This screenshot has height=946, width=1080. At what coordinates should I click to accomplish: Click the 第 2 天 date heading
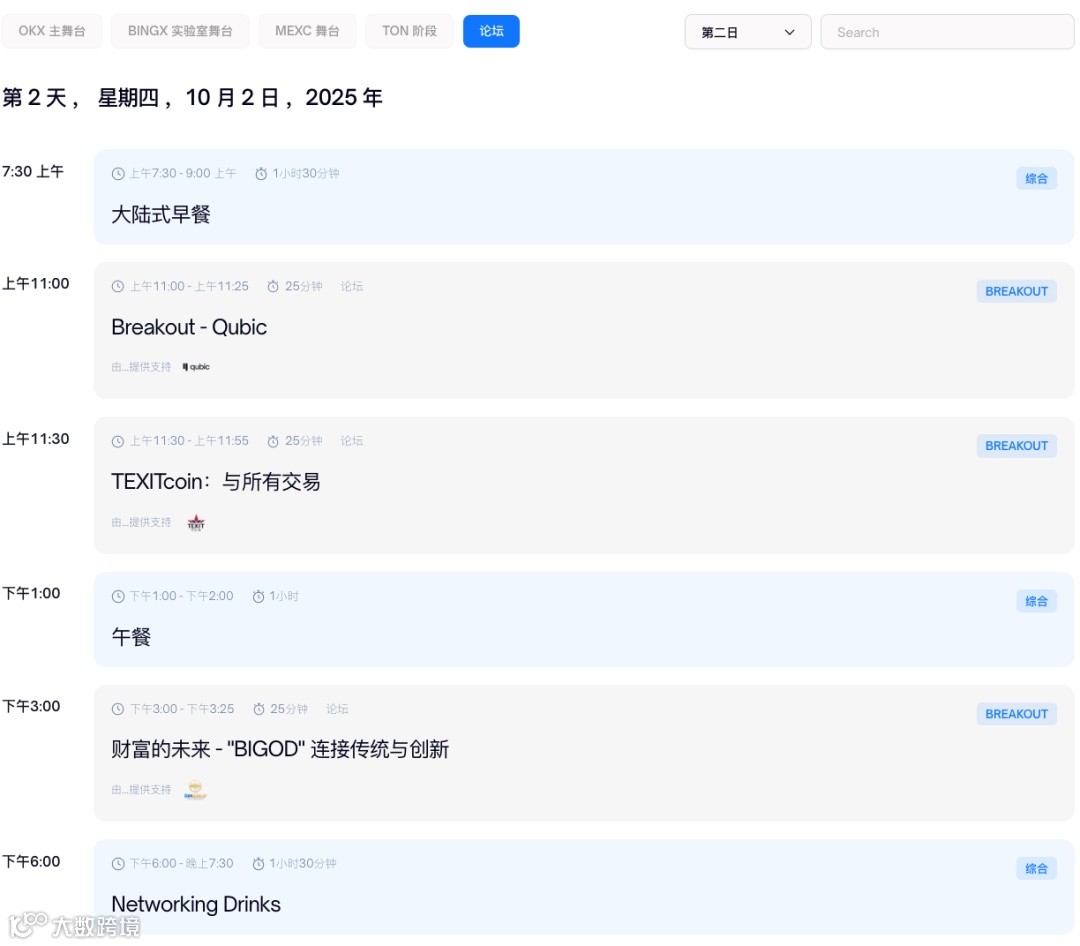pos(192,98)
